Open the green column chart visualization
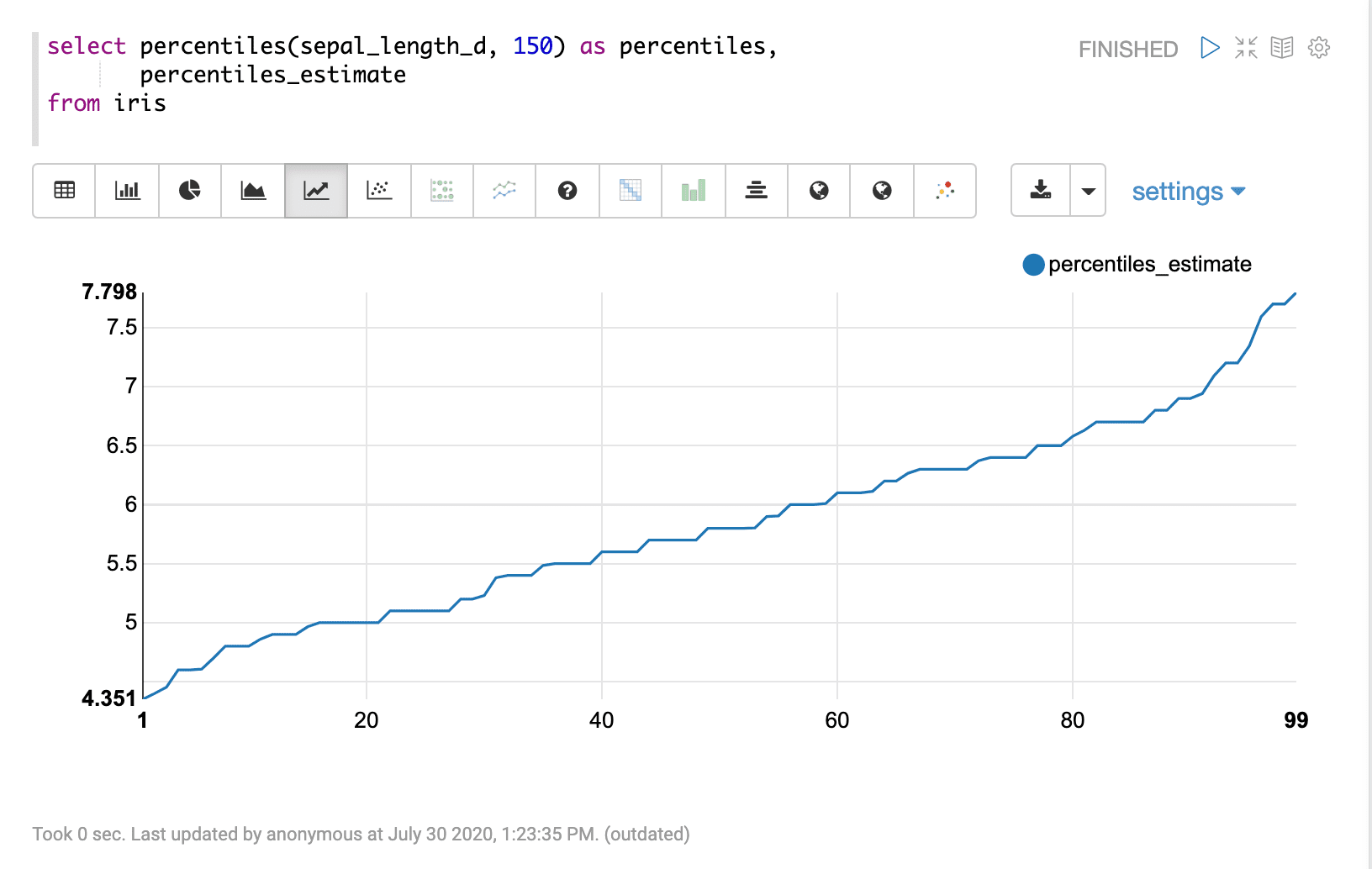Viewport: 1372px width, 869px height. (x=694, y=191)
